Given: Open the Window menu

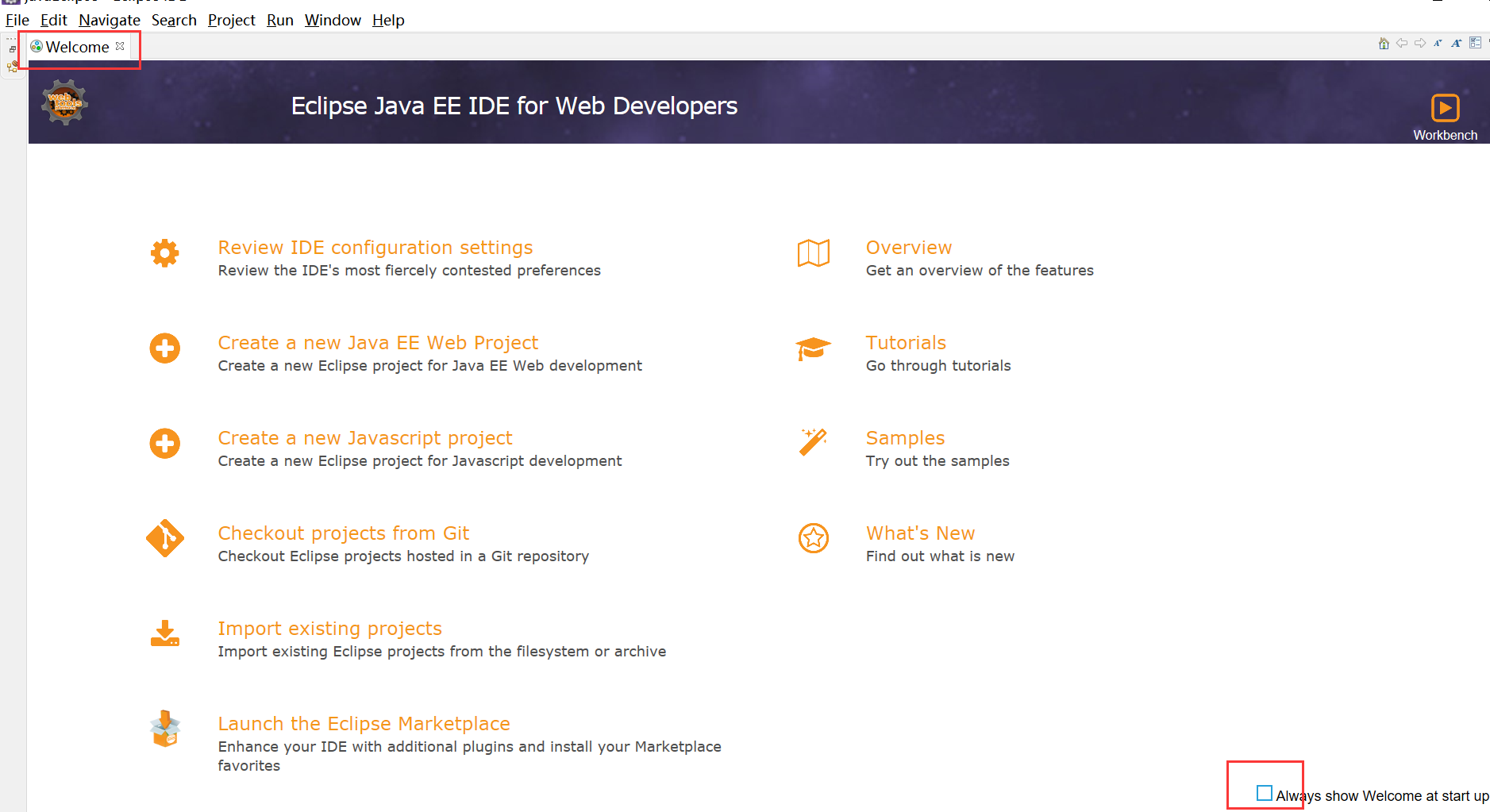Looking at the screenshot, I should (x=333, y=20).
